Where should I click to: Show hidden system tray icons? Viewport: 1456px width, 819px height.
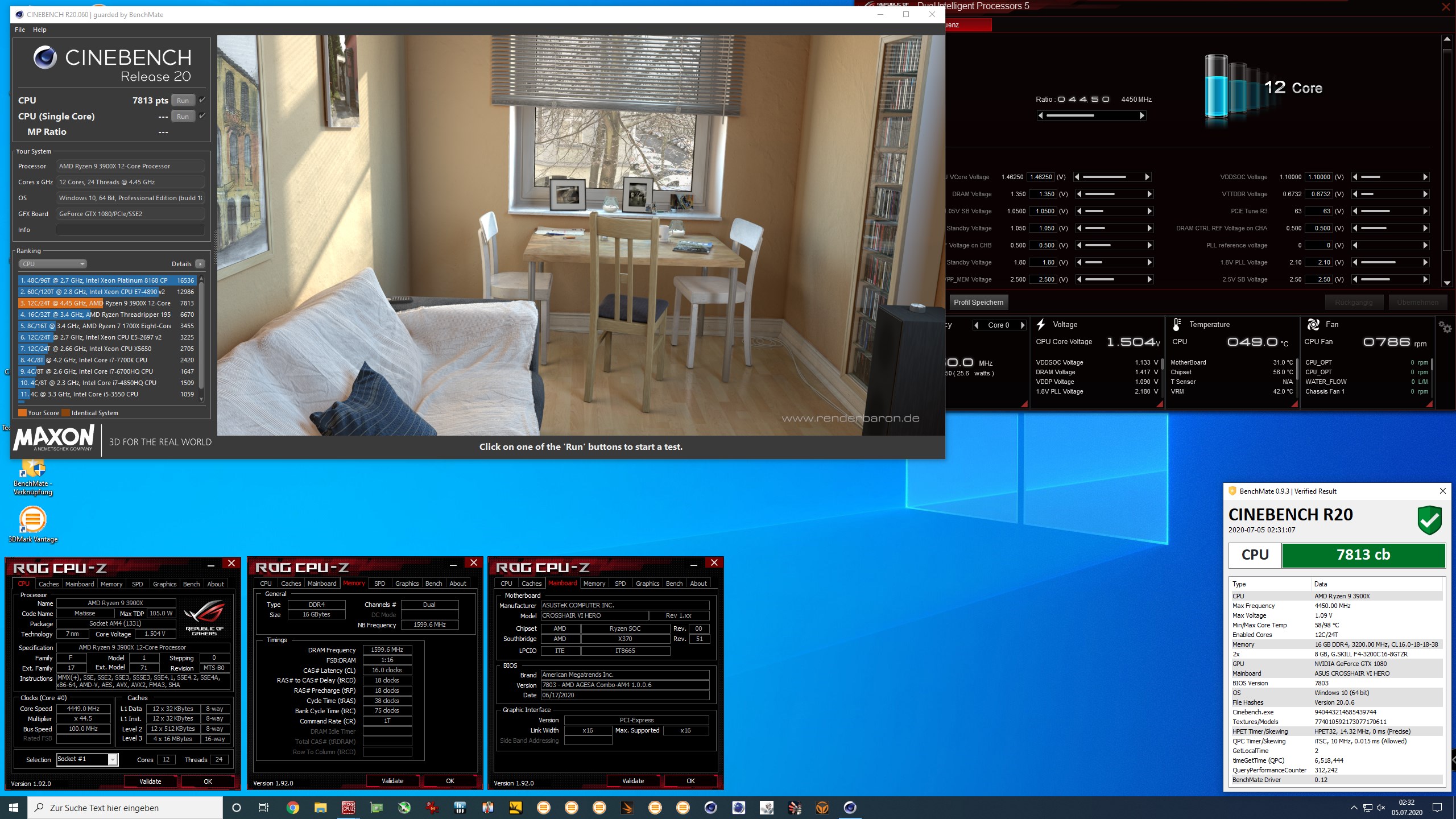click(1354, 808)
